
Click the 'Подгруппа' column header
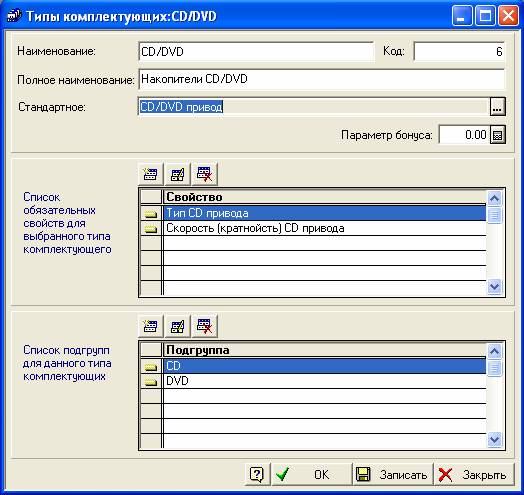(x=324, y=350)
